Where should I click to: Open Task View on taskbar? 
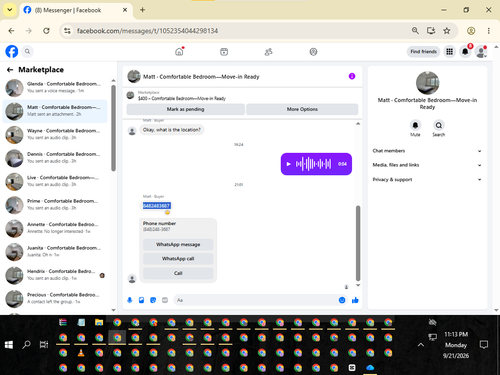[44, 345]
